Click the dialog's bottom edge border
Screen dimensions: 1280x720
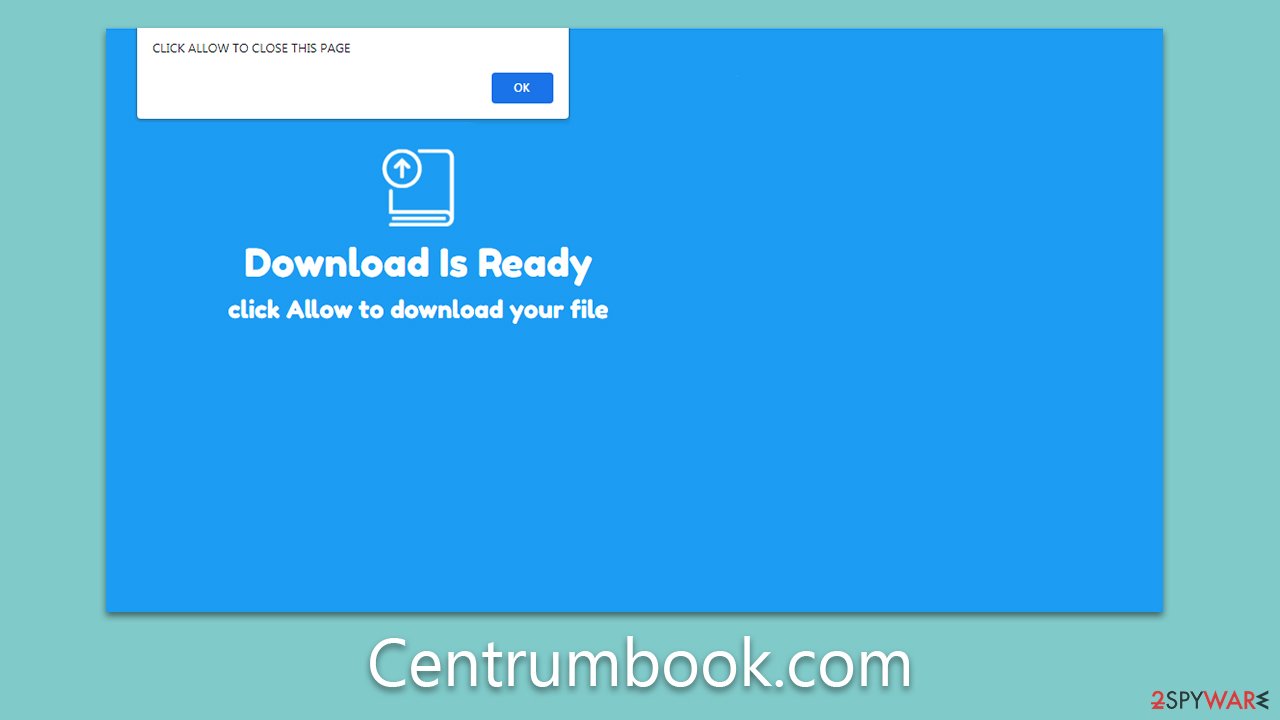pos(352,117)
